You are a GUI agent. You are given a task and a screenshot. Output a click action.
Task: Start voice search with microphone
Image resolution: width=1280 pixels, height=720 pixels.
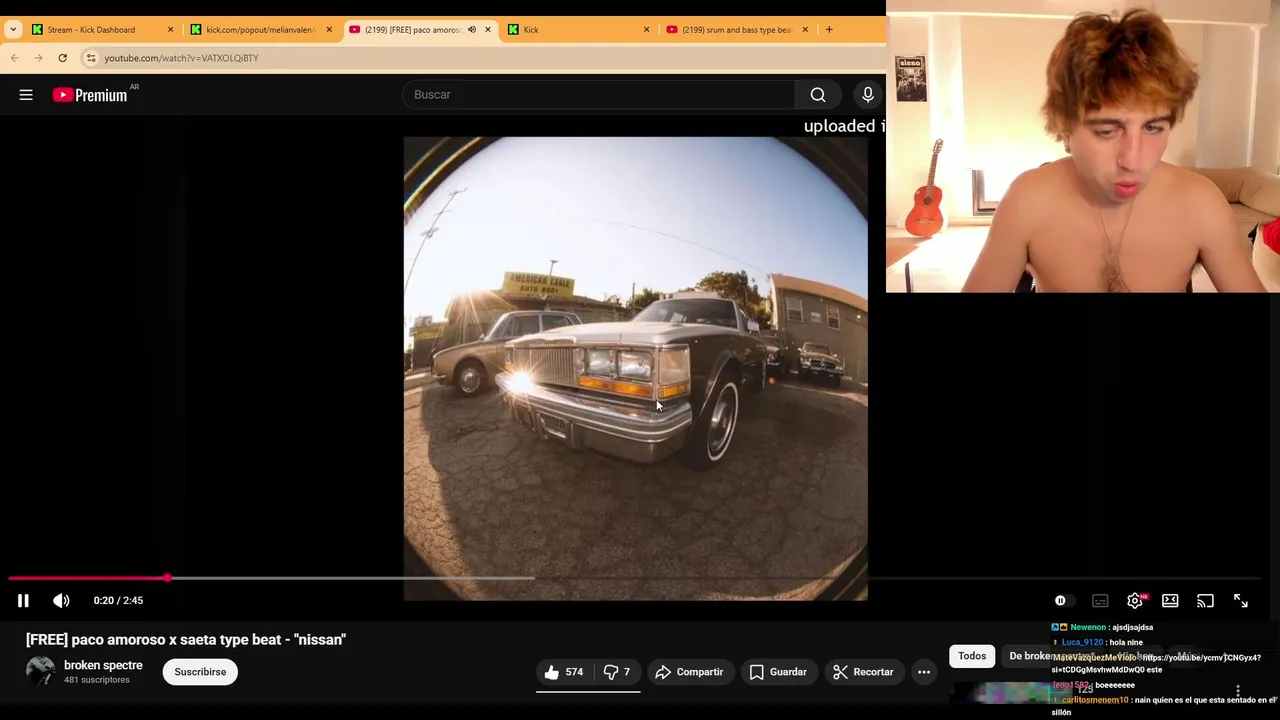point(868,95)
